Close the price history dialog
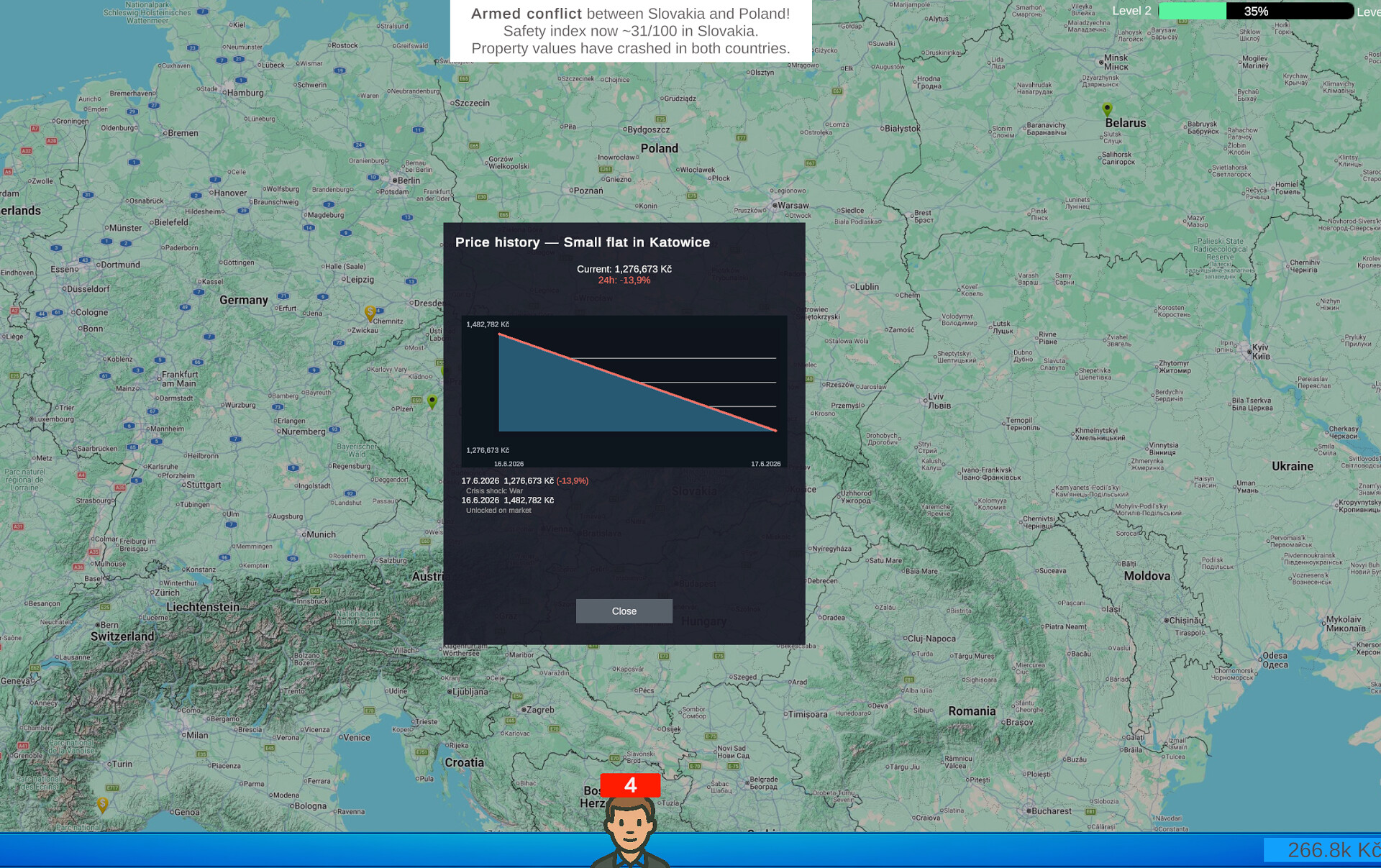The image size is (1381, 868). pos(624,611)
